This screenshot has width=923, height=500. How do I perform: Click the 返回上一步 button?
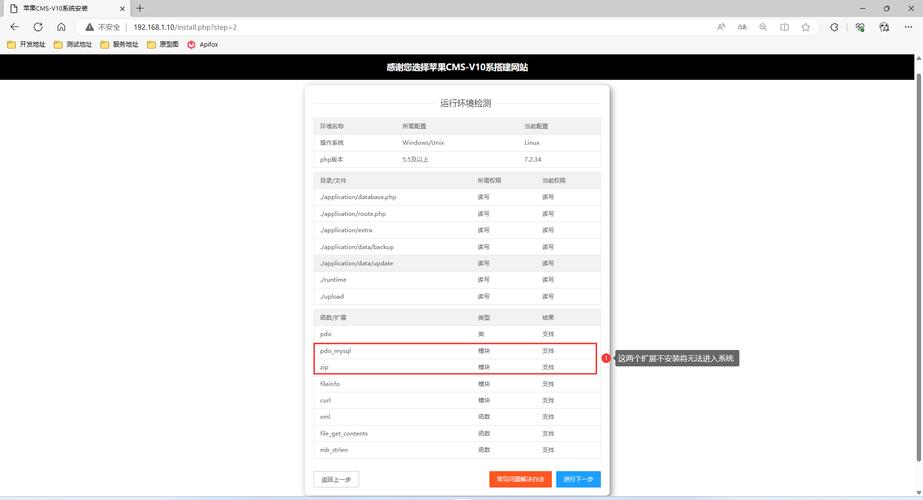(x=336, y=479)
